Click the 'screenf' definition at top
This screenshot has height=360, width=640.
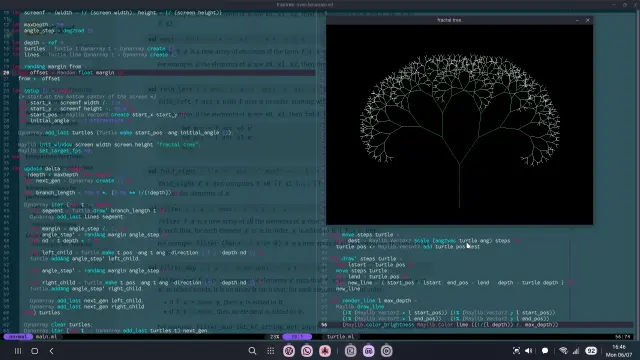pyautogui.click(x=118, y=13)
